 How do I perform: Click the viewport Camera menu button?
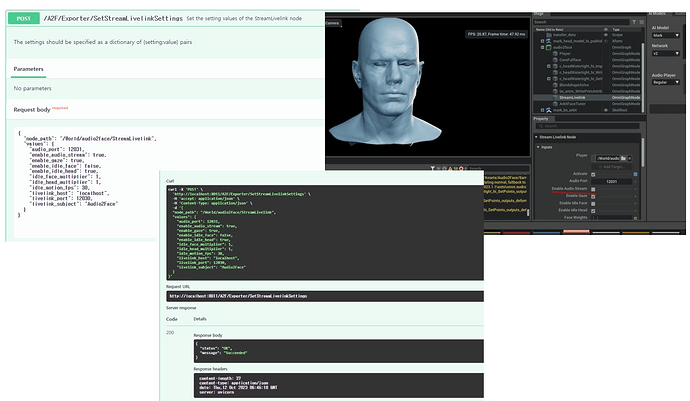tap(333, 23)
